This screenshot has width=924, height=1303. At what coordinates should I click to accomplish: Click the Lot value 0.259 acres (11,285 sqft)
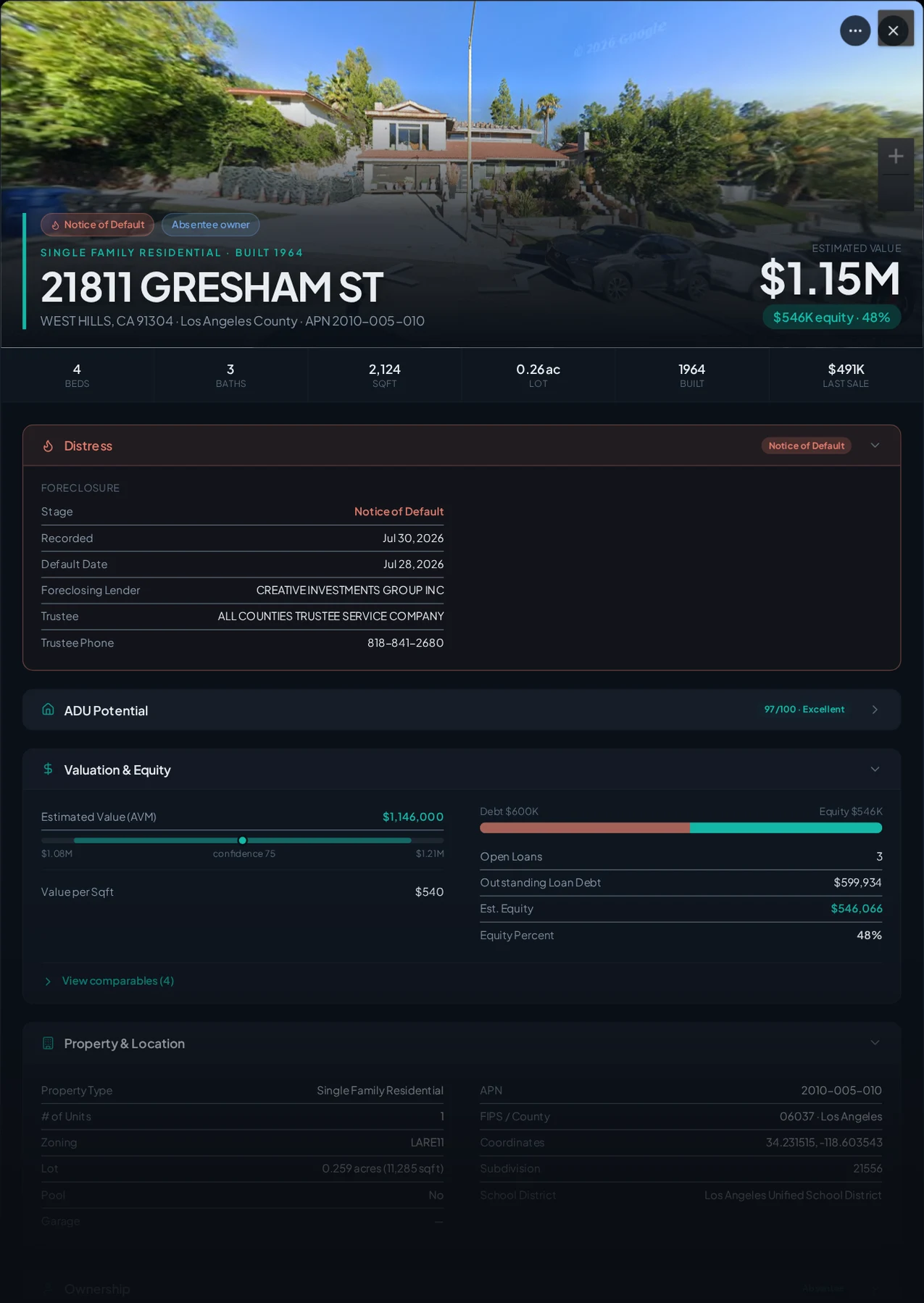coord(383,1169)
